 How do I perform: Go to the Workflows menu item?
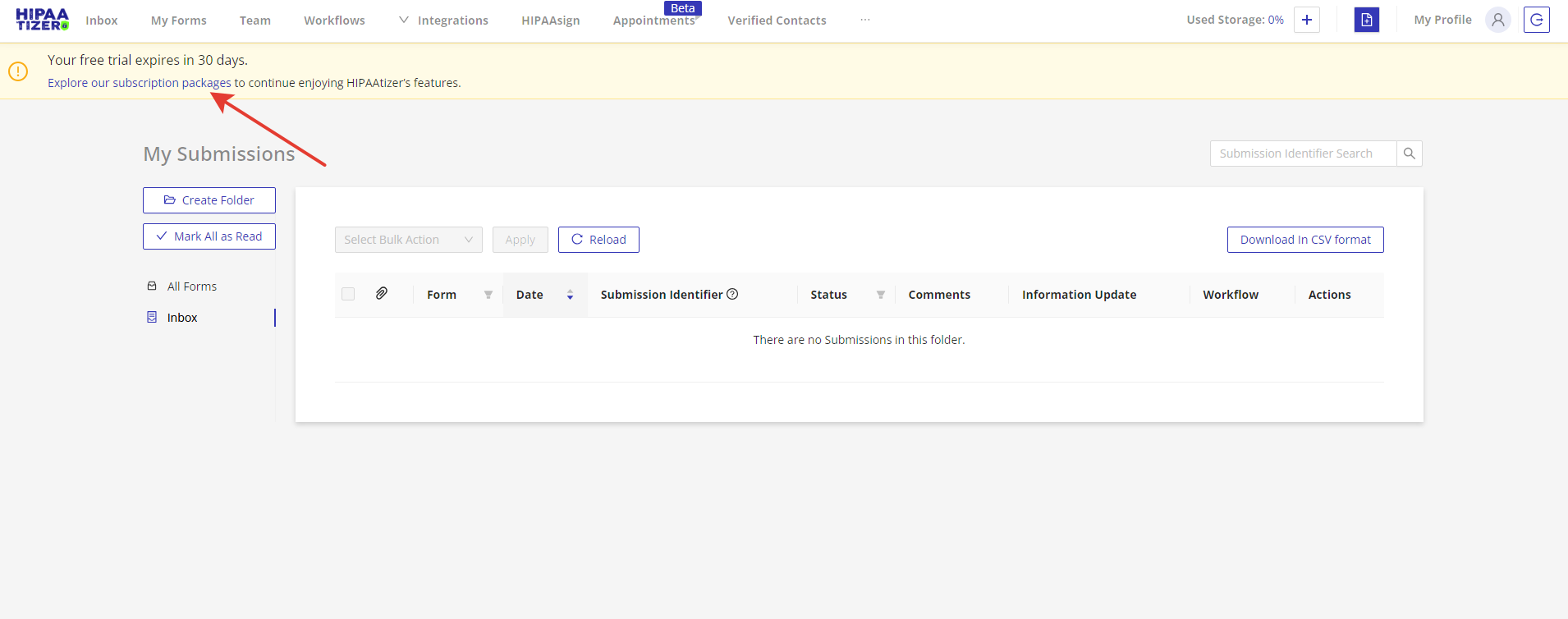click(334, 21)
